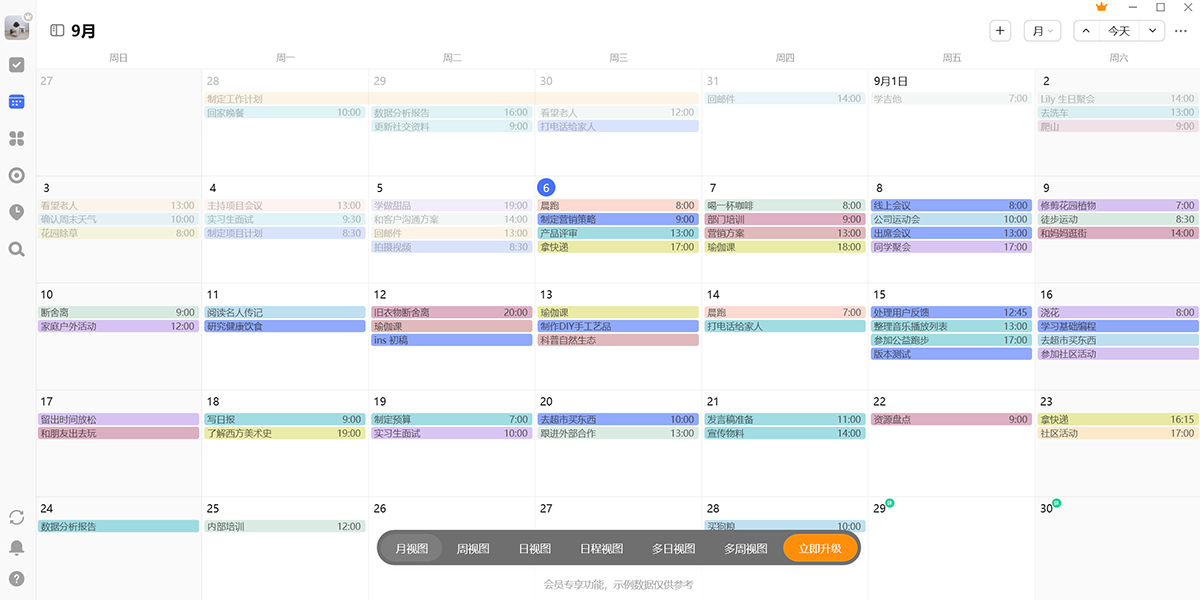Click the sync icon in sidebar
This screenshot has width=1200, height=600.
(16, 517)
